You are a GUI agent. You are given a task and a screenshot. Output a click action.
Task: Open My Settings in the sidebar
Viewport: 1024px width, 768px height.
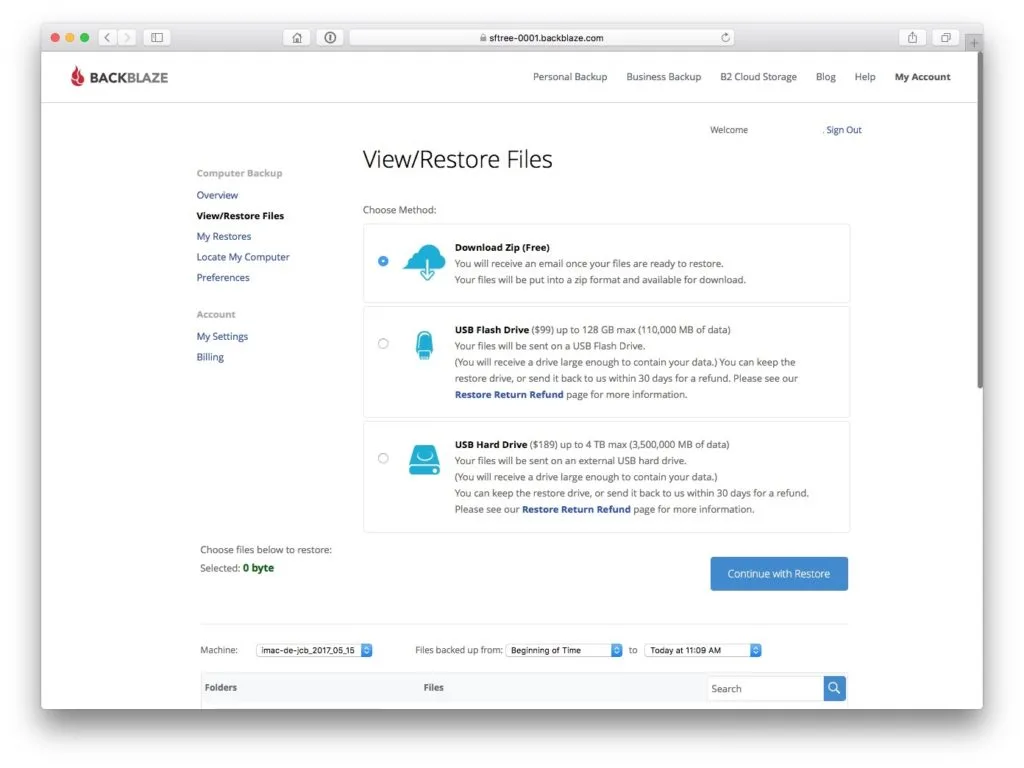click(x=222, y=336)
